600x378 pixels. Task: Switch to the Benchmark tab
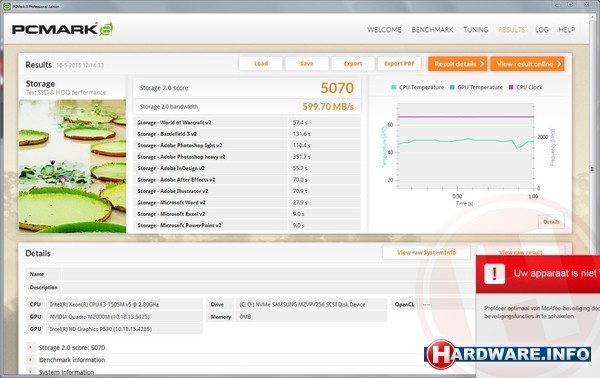tap(432, 29)
